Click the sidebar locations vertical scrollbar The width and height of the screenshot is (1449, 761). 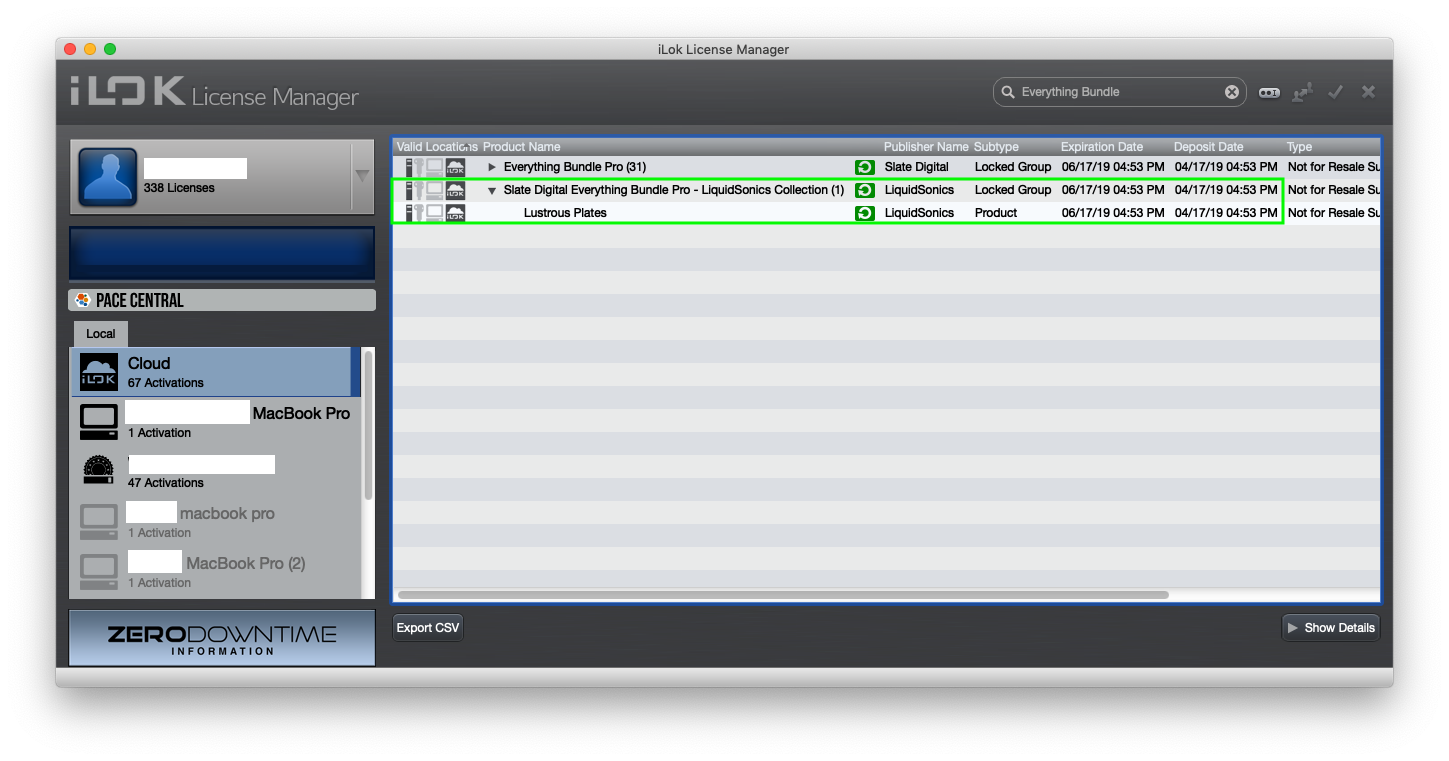[368, 425]
